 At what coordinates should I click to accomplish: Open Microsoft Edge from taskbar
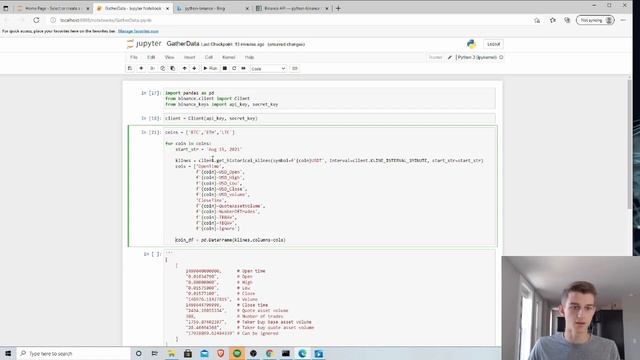[302, 353]
